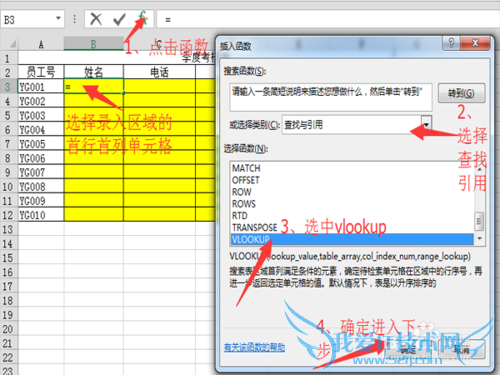Click the 员工号 header cell
500x375 pixels.
[41, 72]
